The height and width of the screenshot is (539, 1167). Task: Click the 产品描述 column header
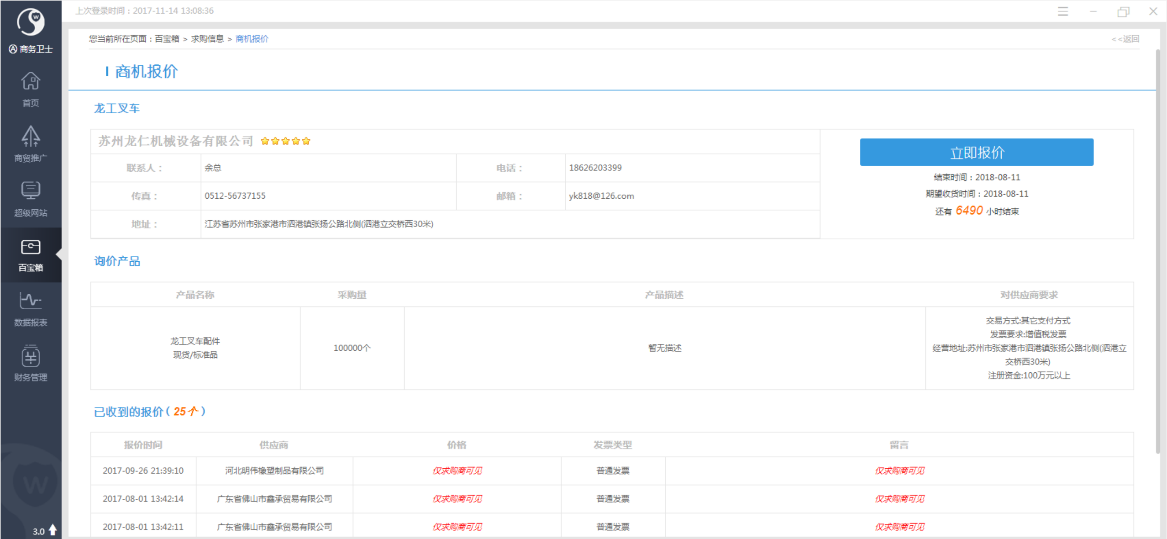[x=665, y=295]
